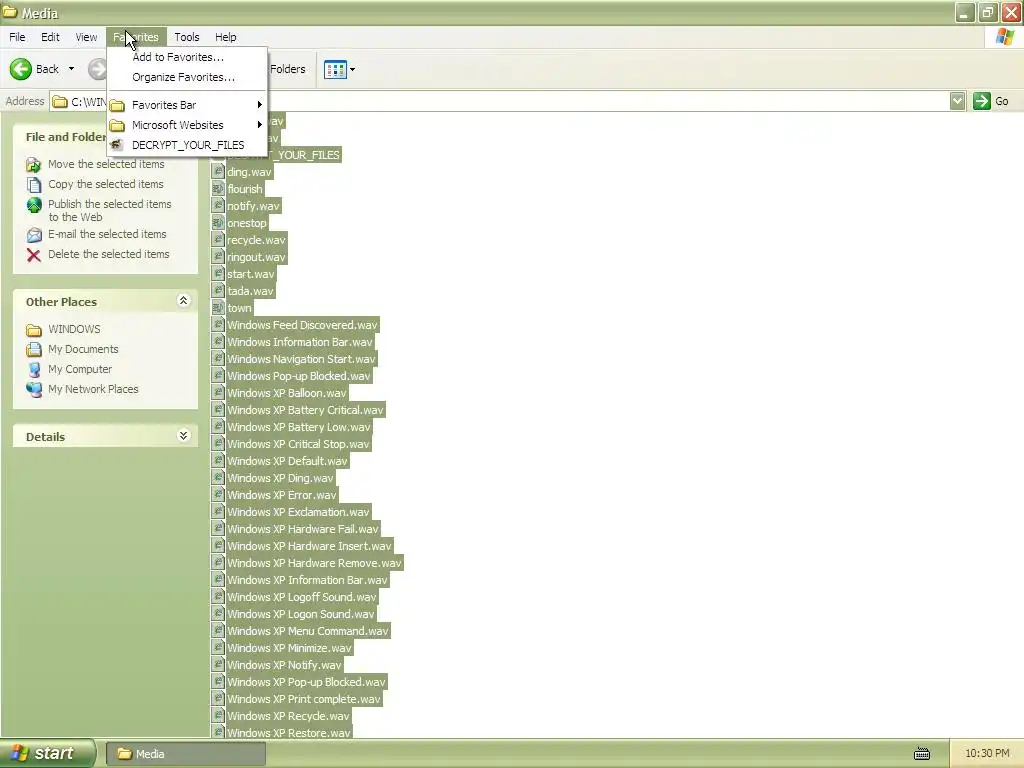Select the notify.wav file
This screenshot has height=768, width=1024.
pyautogui.click(x=253, y=206)
